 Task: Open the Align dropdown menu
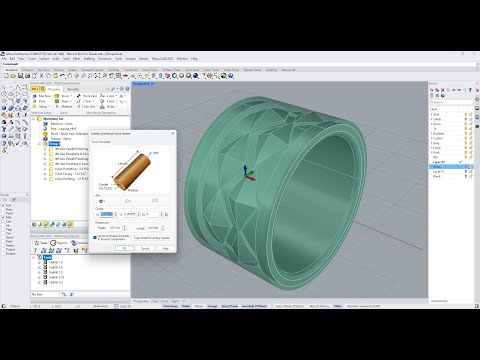tap(71, 101)
